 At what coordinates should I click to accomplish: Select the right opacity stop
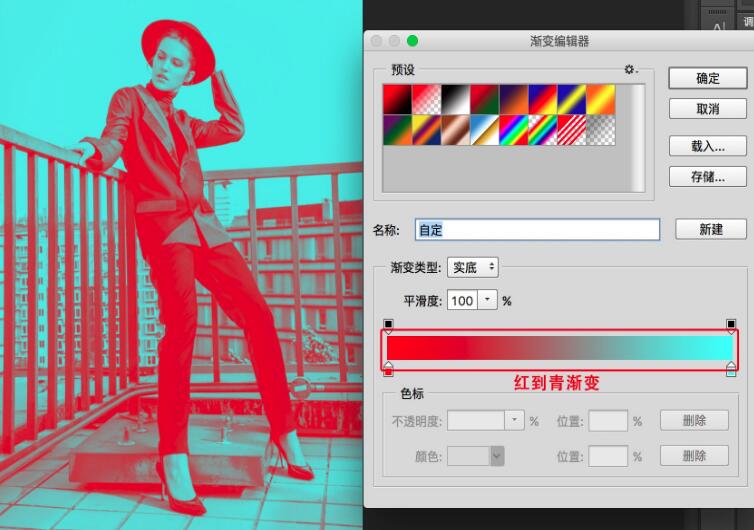(x=731, y=326)
